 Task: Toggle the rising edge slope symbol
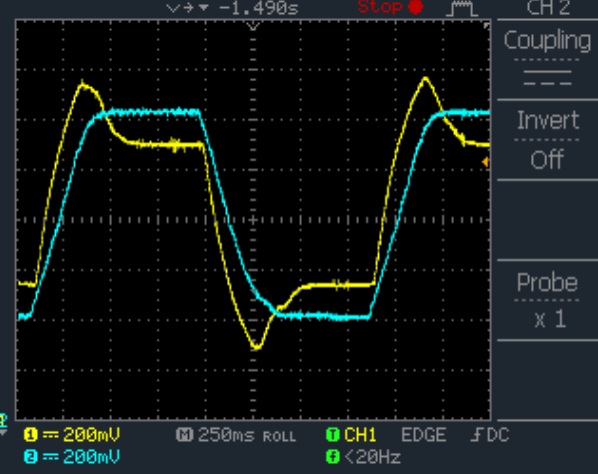tap(476, 435)
